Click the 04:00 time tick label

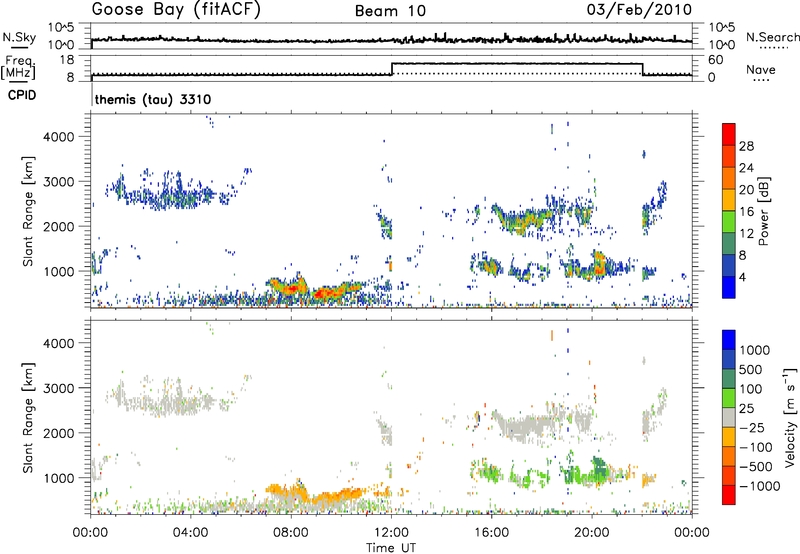[191, 533]
